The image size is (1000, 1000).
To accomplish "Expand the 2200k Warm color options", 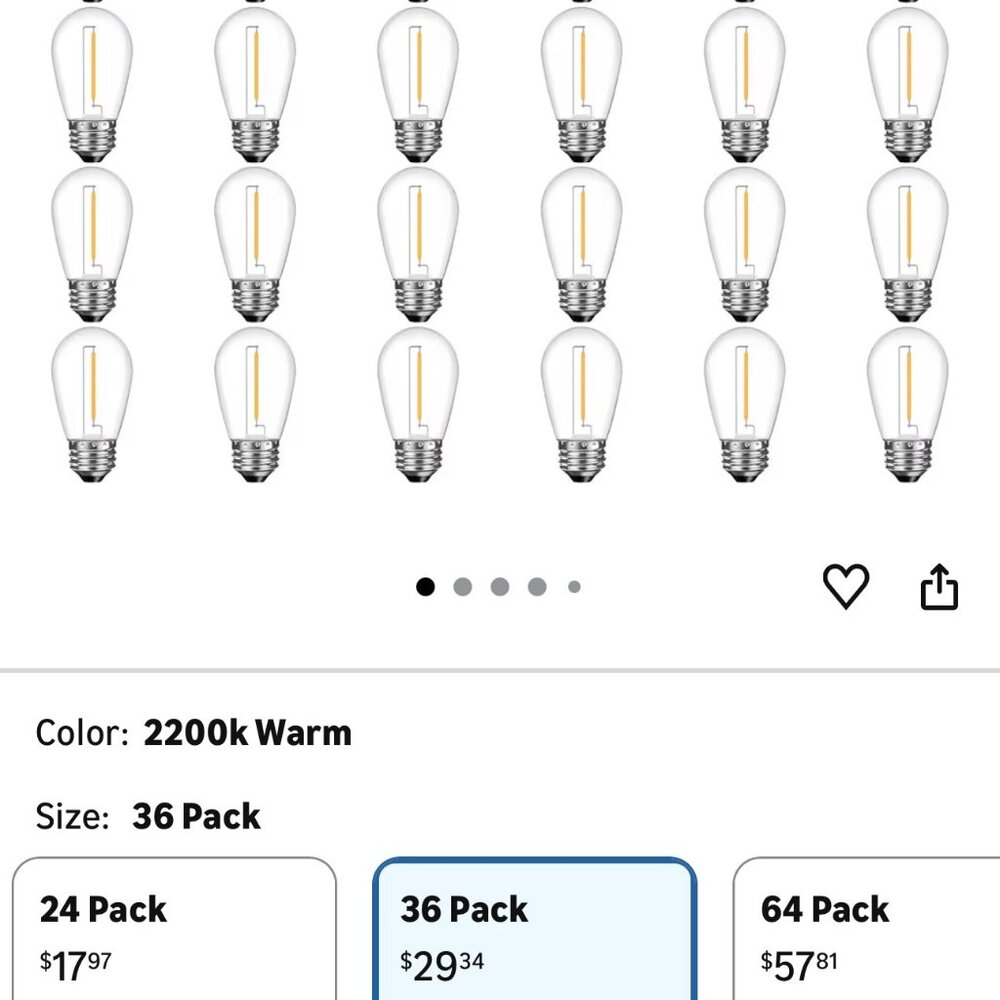I will pyautogui.click(x=248, y=732).
